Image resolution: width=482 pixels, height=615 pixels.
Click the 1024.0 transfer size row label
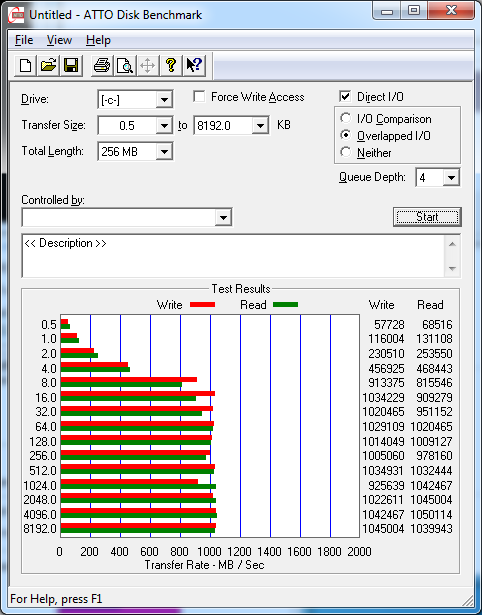coord(40,486)
